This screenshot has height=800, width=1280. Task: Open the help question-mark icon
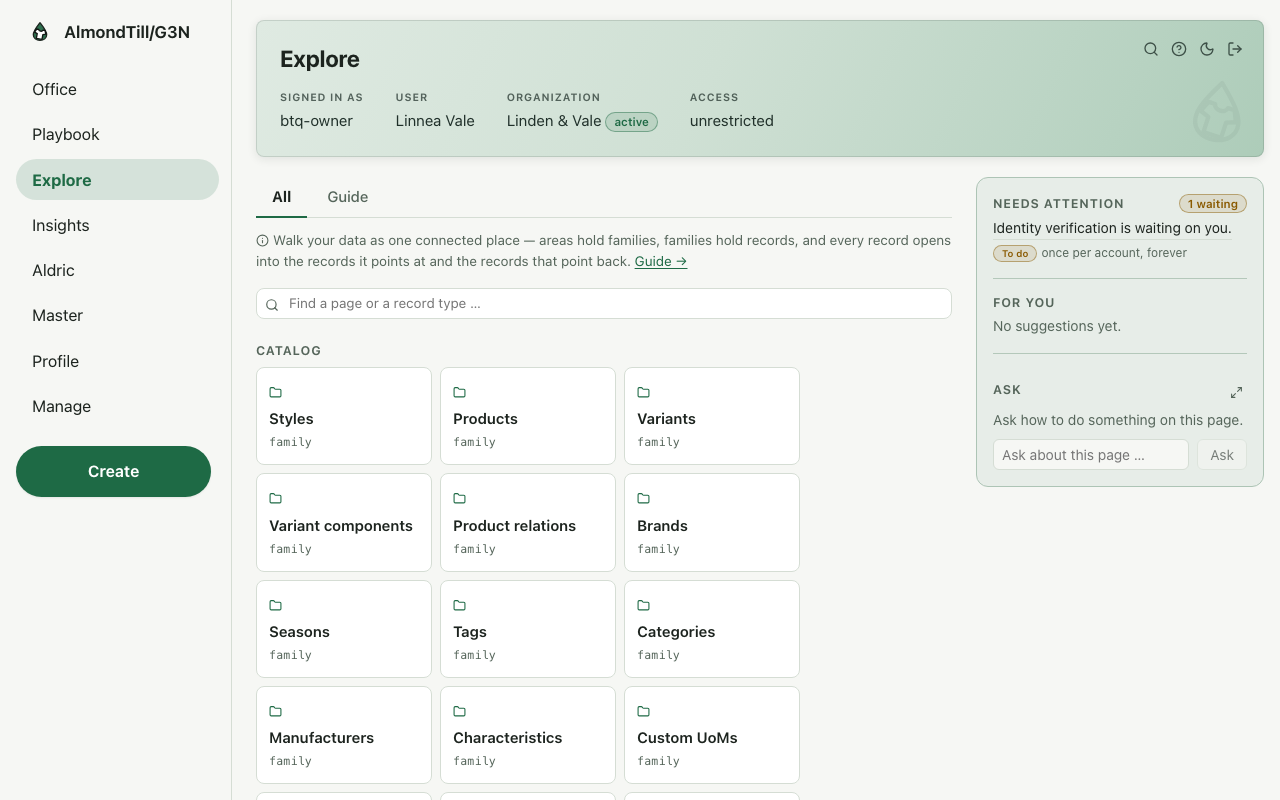tap(1179, 49)
